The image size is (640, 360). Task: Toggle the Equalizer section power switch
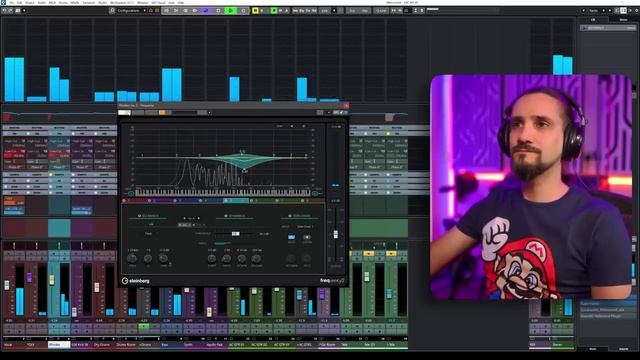pos(139,216)
